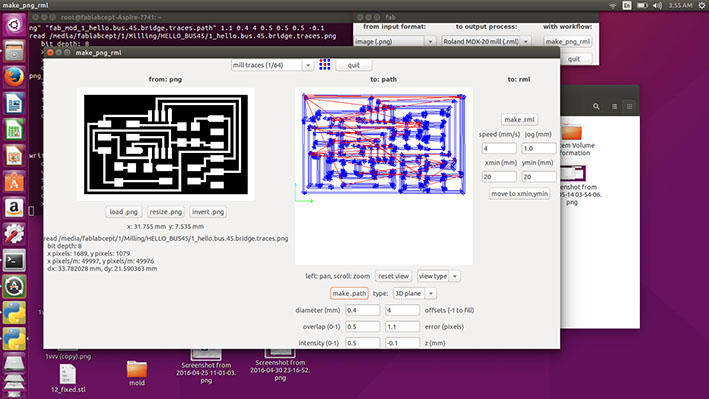Viewport: 709px width, 399px height.
Task: Click the reset view button
Action: pyautogui.click(x=393, y=276)
